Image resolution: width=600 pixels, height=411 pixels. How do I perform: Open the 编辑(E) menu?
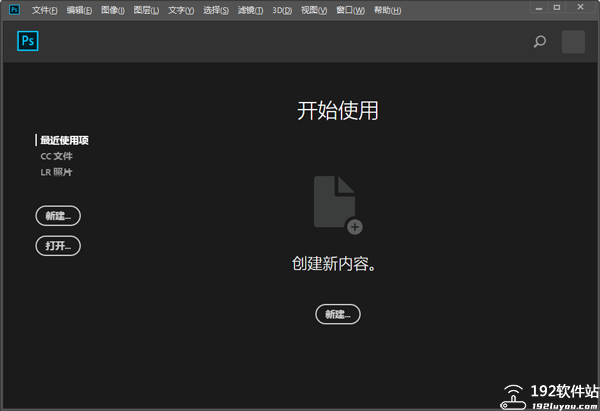click(x=80, y=10)
